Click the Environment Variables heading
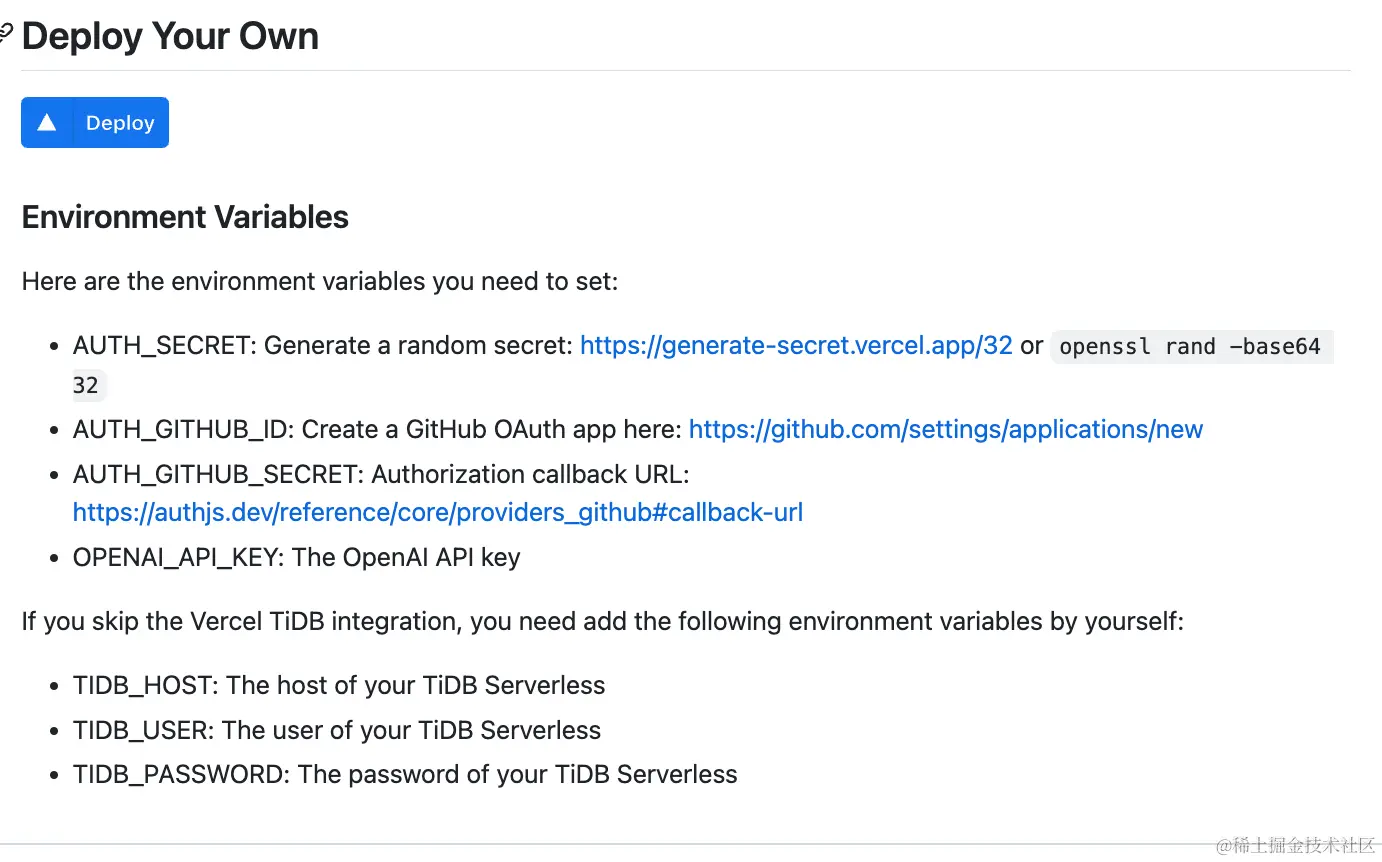 point(185,217)
